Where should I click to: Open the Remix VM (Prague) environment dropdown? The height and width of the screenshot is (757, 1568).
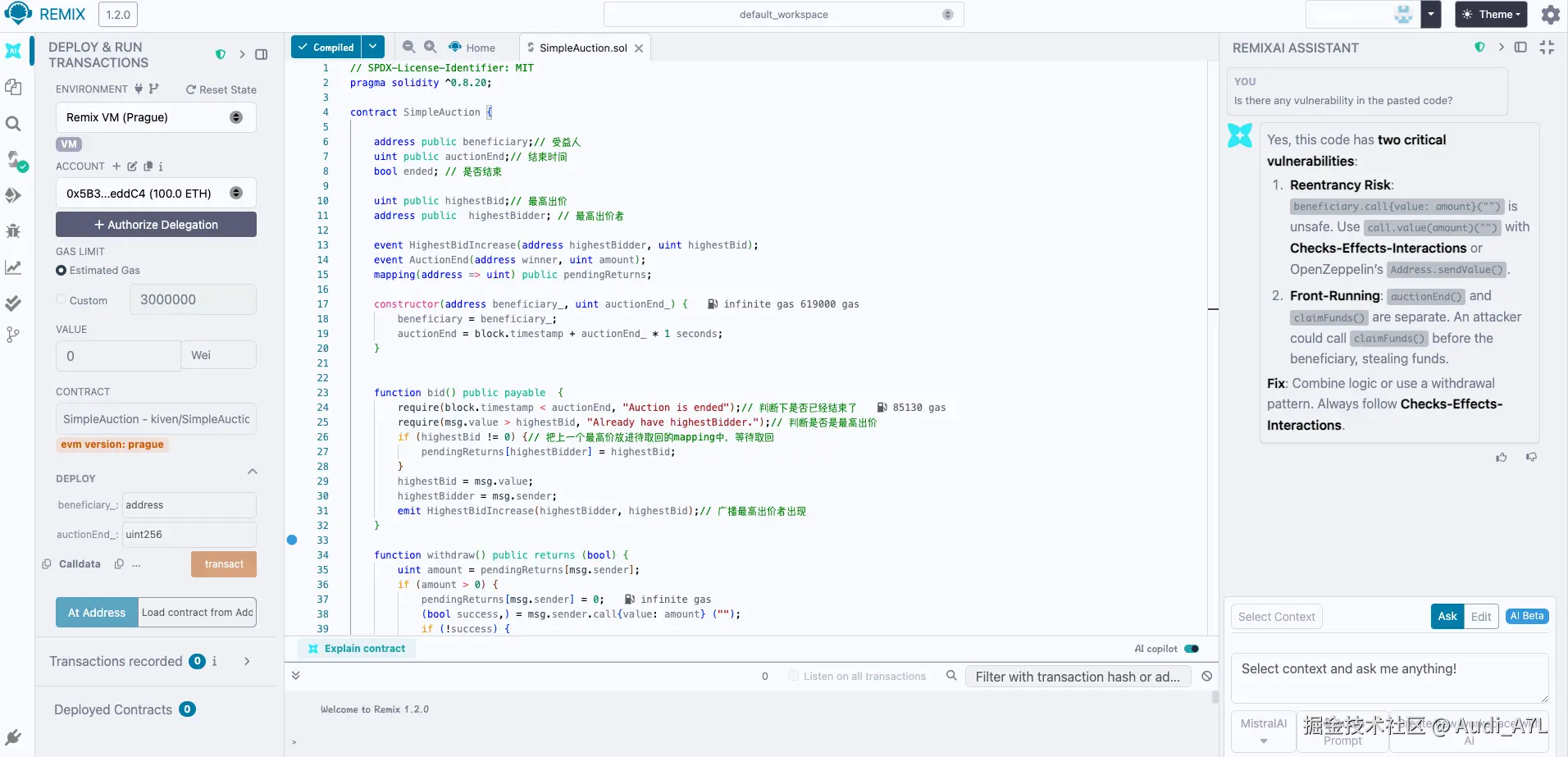pos(156,117)
